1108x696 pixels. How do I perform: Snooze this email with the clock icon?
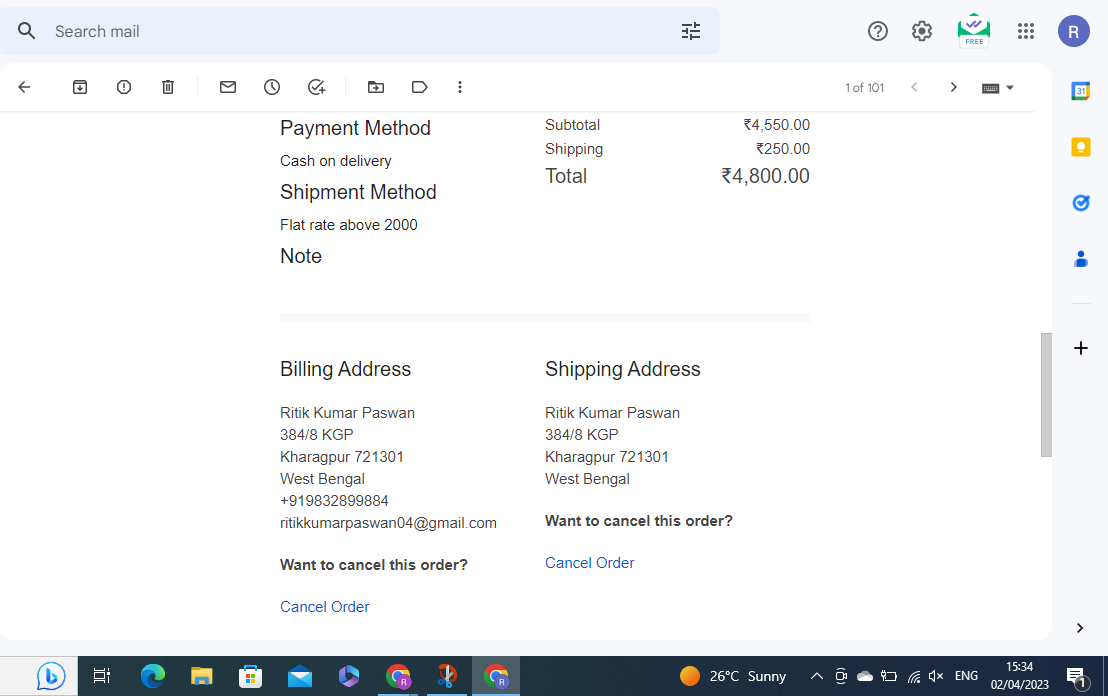pos(272,87)
